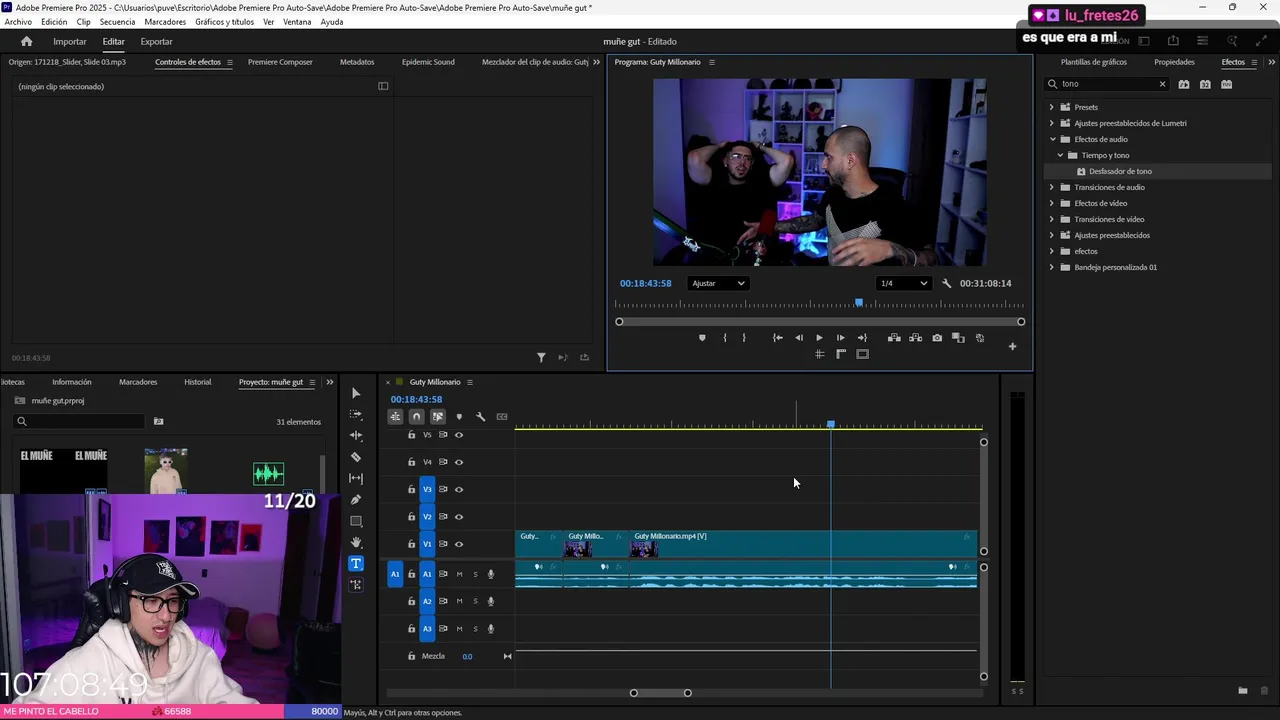Toggle timeline snapping magnet
The image size is (1280, 720).
(x=416, y=417)
